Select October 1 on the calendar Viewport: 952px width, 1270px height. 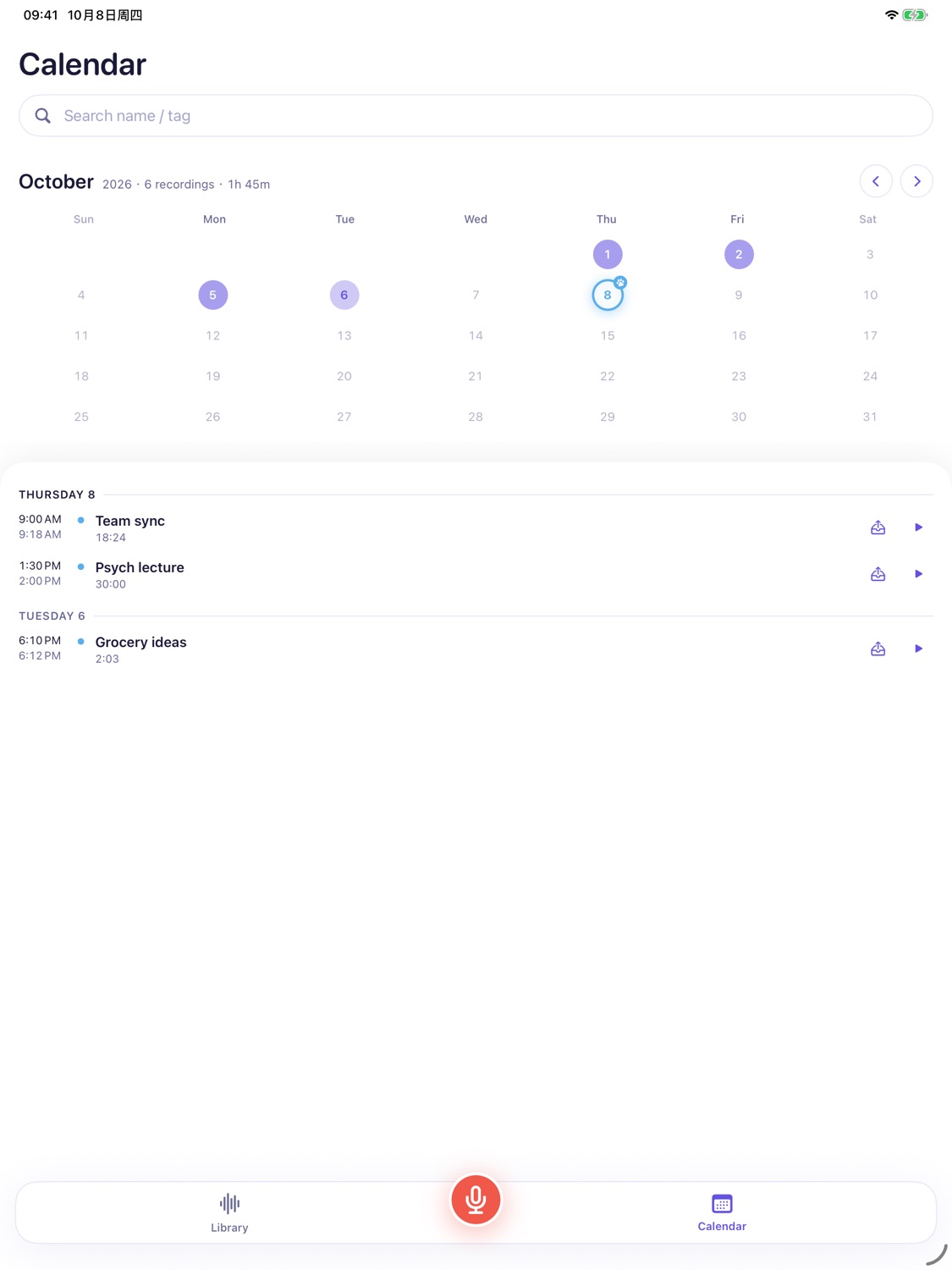click(x=608, y=255)
